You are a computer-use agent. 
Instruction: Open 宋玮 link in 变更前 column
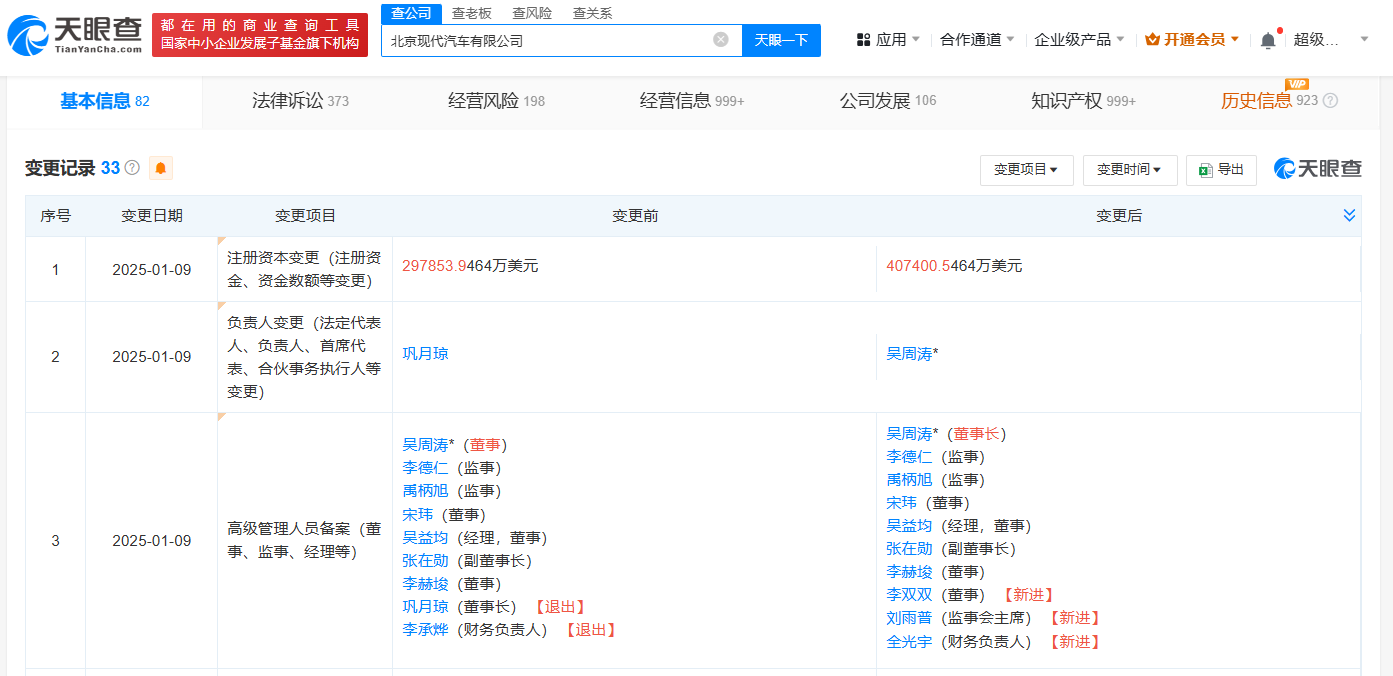[417, 515]
